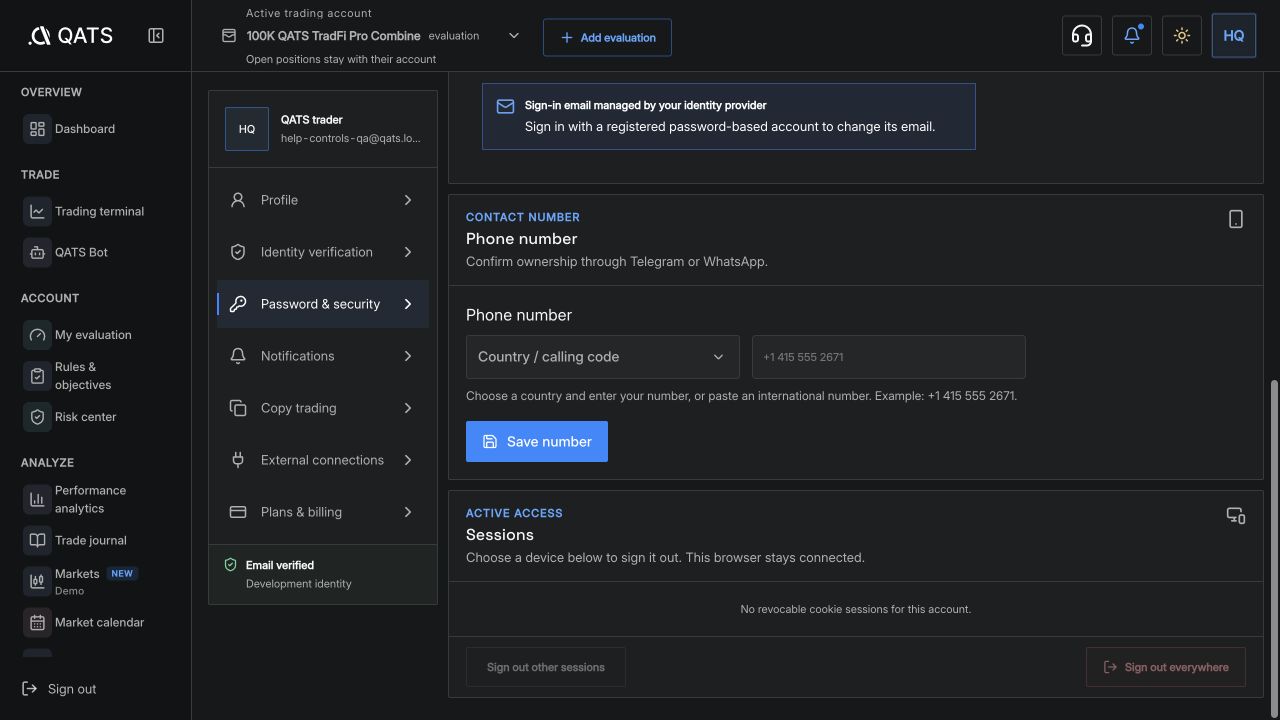Image resolution: width=1280 pixels, height=720 pixels.
Task: Click the evaluation badge beside account name
Action: click(x=454, y=36)
